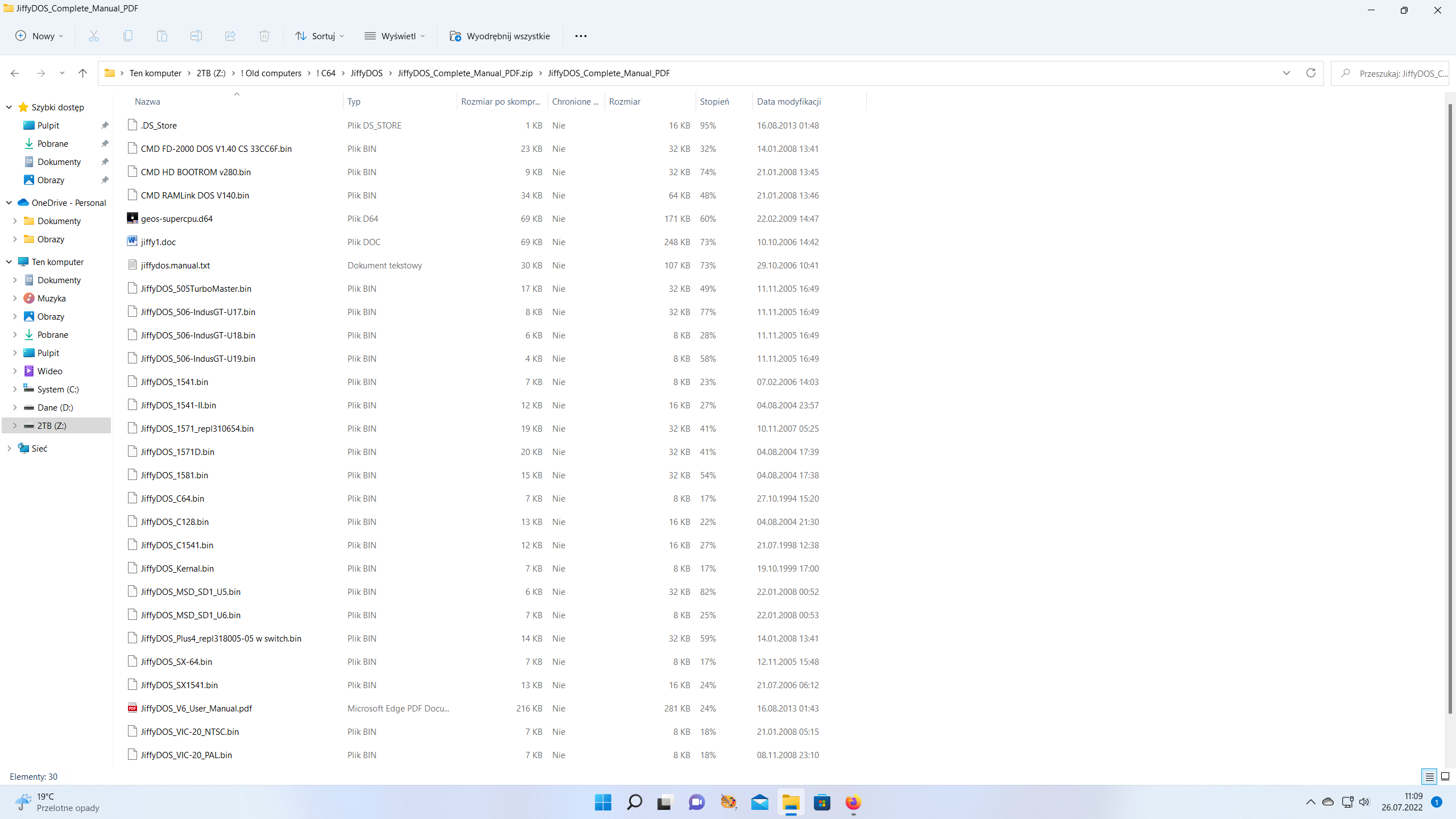This screenshot has height=819, width=1456.
Task: Click the Copy icon in toolbar
Action: tap(128, 36)
